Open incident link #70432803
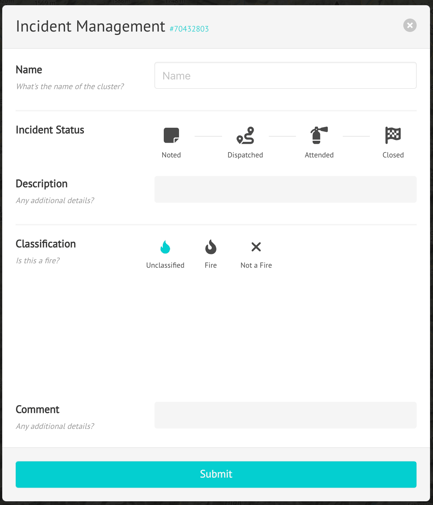The width and height of the screenshot is (433, 505). tap(189, 29)
